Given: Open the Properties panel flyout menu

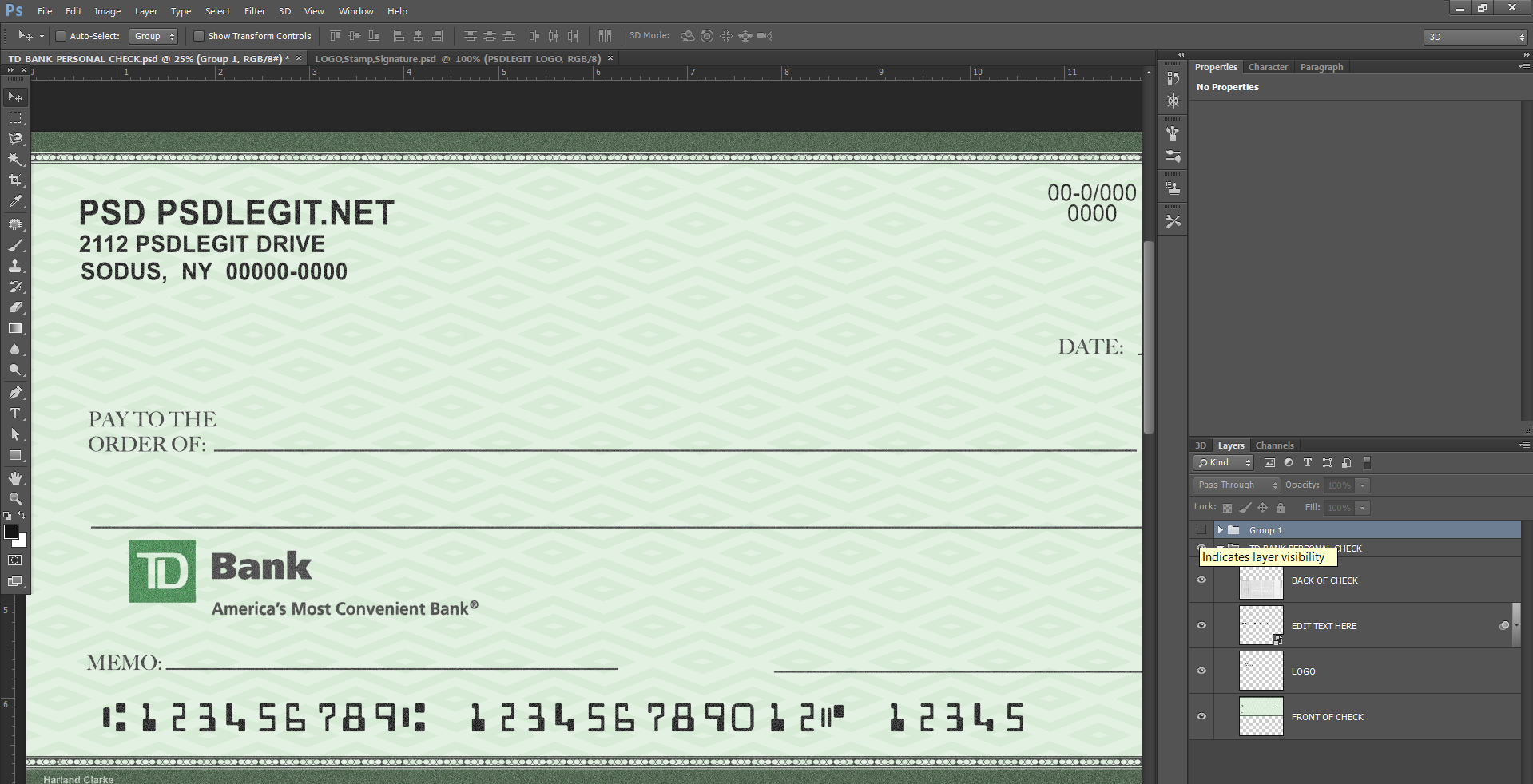Looking at the screenshot, I should click(1524, 67).
